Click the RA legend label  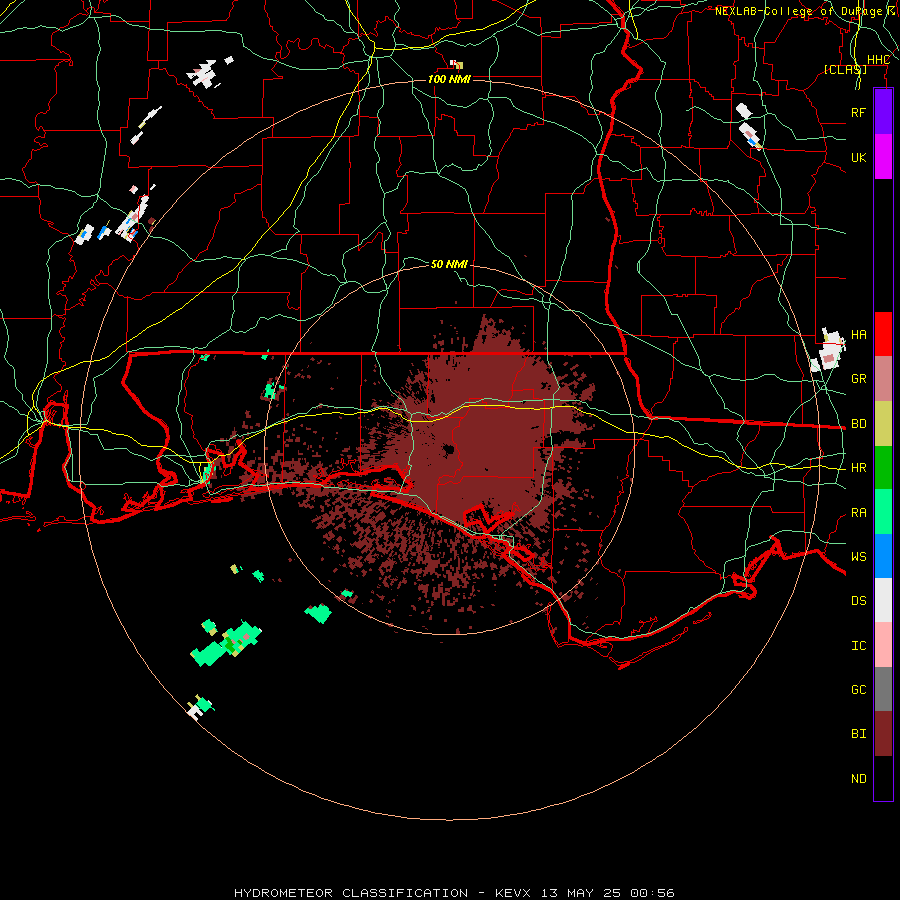tap(858, 512)
